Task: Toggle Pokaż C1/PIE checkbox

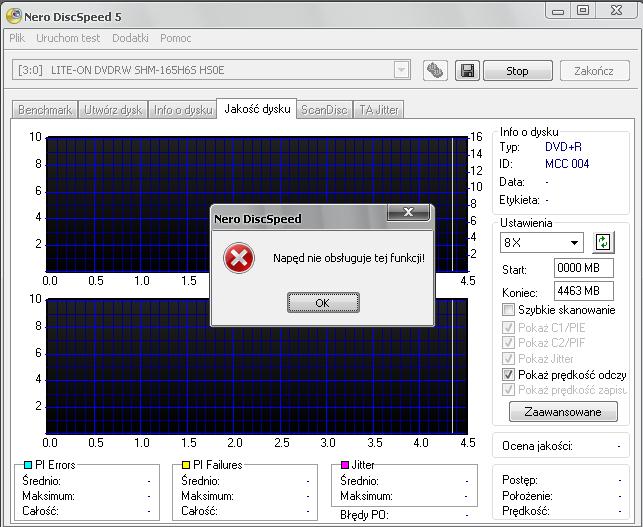Action: point(508,327)
